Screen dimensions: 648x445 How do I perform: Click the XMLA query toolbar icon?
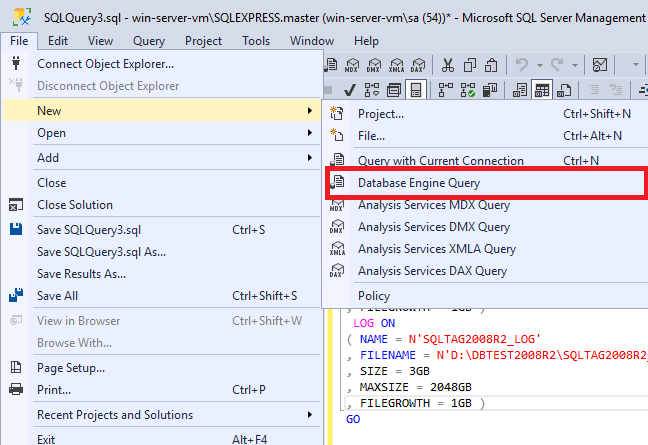tap(397, 65)
